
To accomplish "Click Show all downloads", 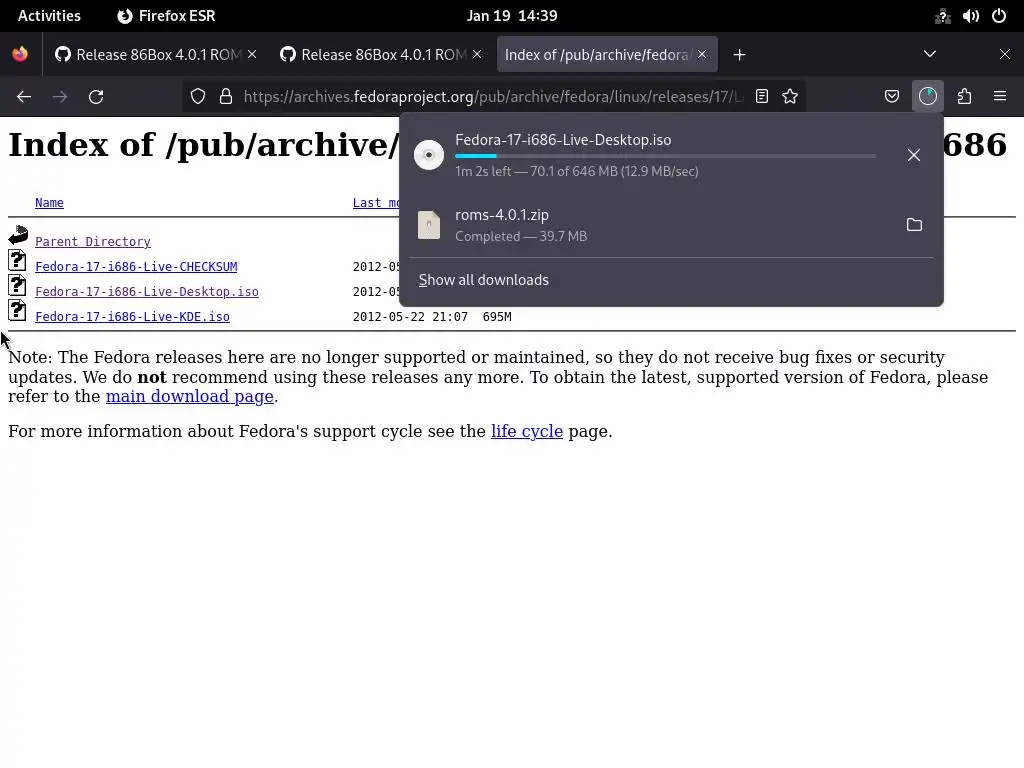I will tap(483, 280).
